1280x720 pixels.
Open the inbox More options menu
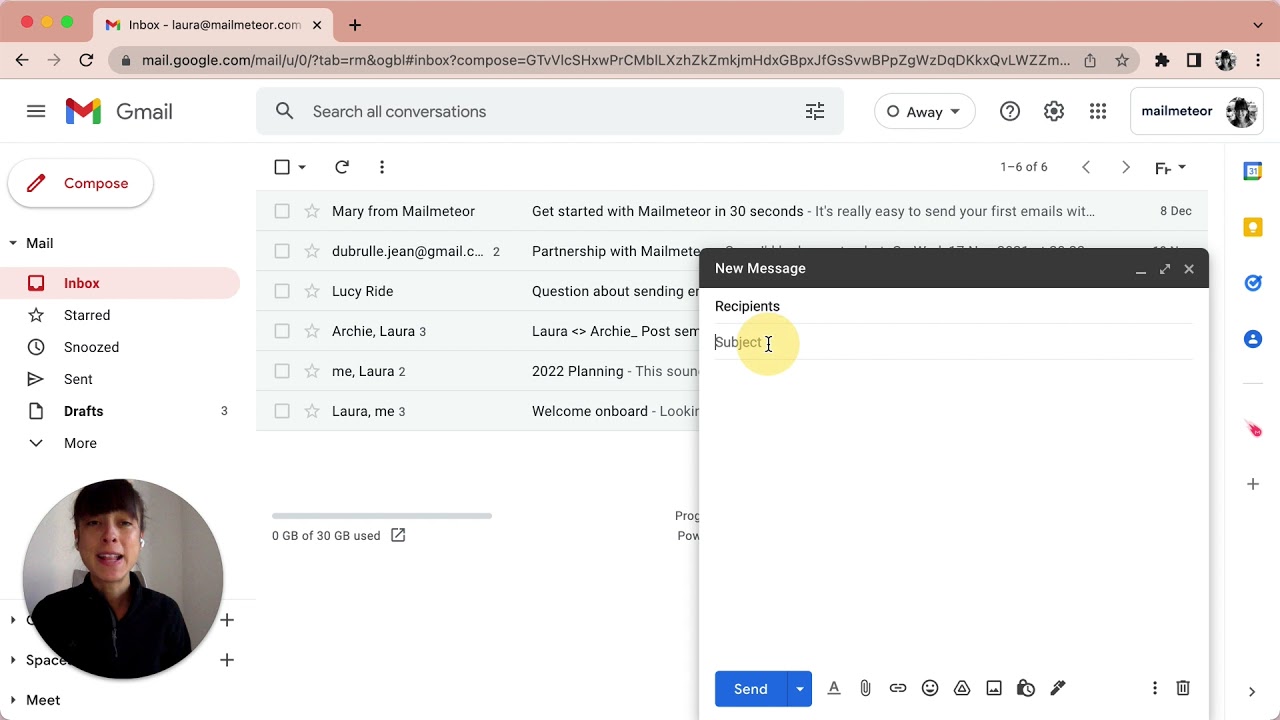(x=382, y=167)
